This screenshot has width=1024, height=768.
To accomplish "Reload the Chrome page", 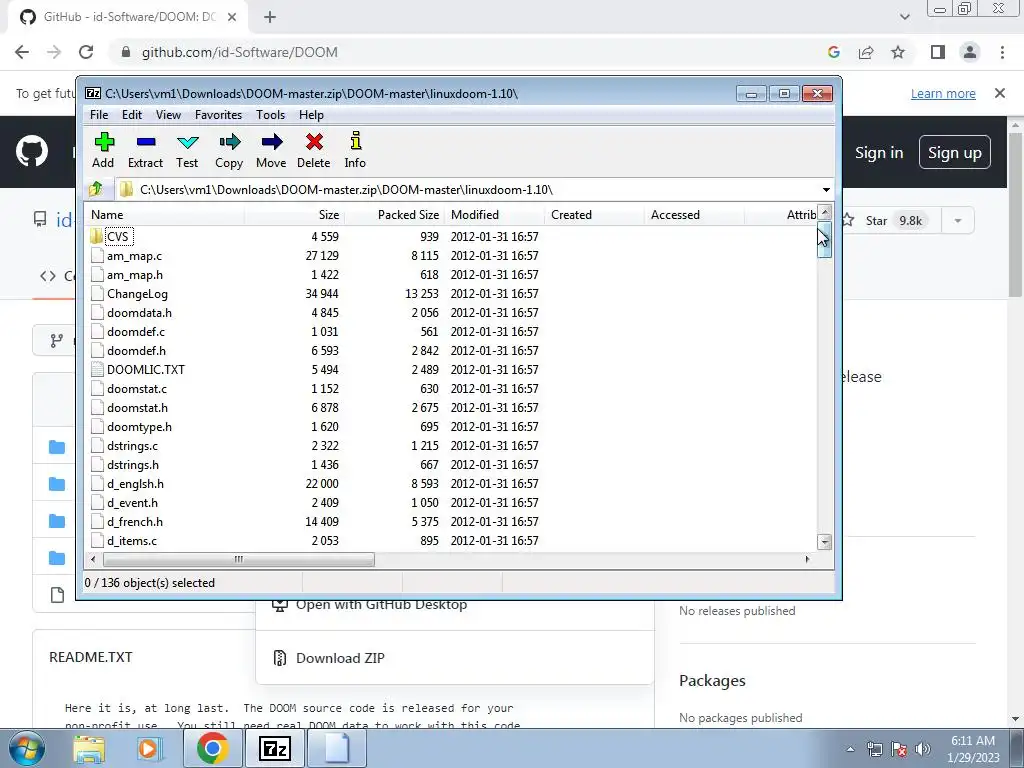I will (x=86, y=52).
